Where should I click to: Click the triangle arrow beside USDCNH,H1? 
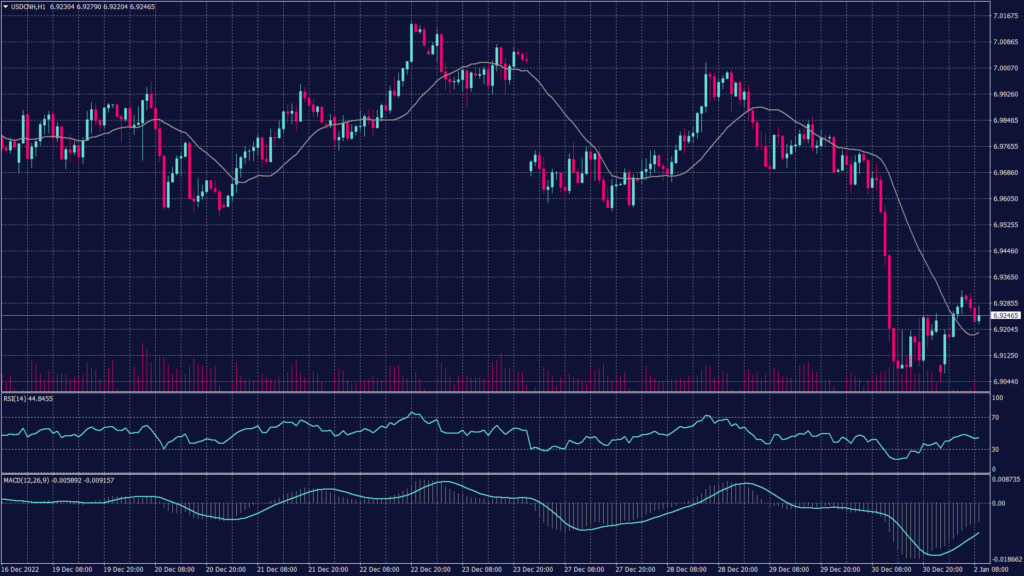coord(5,6)
